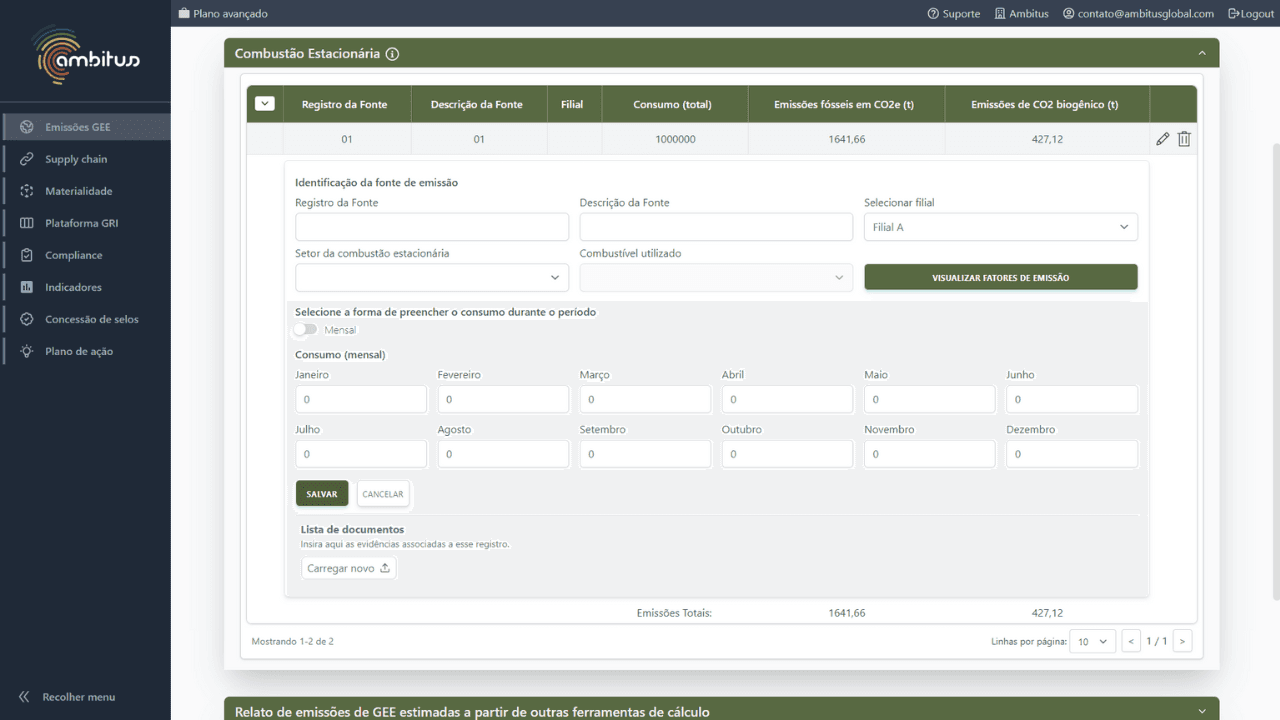The width and height of the screenshot is (1280, 720).
Task: Click the Junho consumption field
Action: [1072, 399]
